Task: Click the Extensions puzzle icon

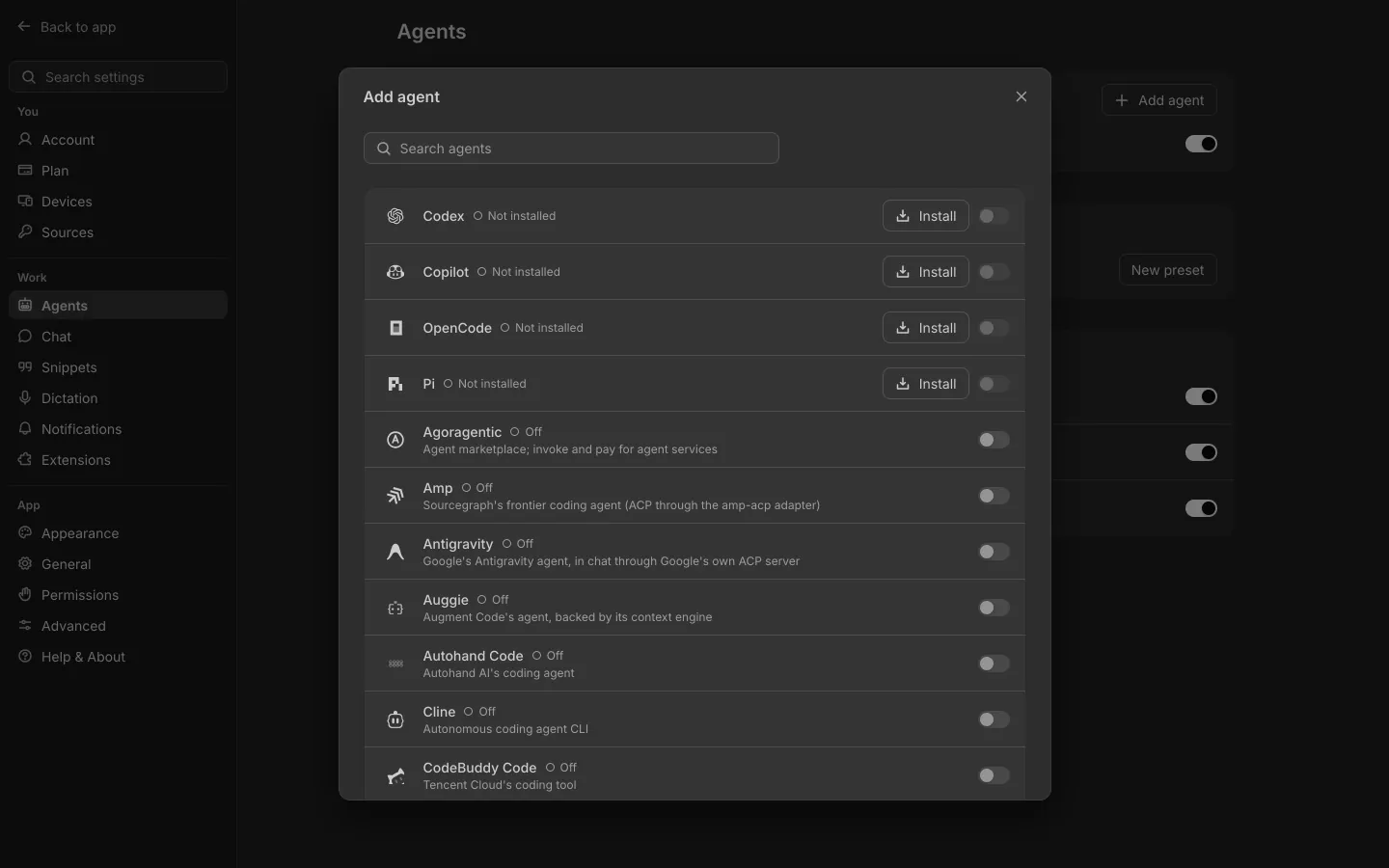Action: coord(25,460)
